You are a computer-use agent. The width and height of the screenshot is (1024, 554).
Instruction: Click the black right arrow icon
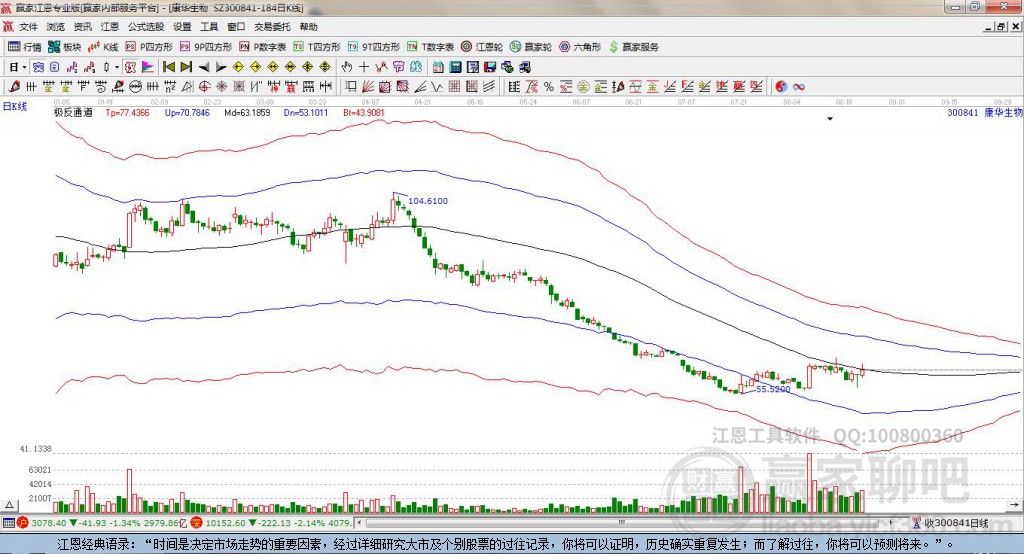tap(221, 67)
